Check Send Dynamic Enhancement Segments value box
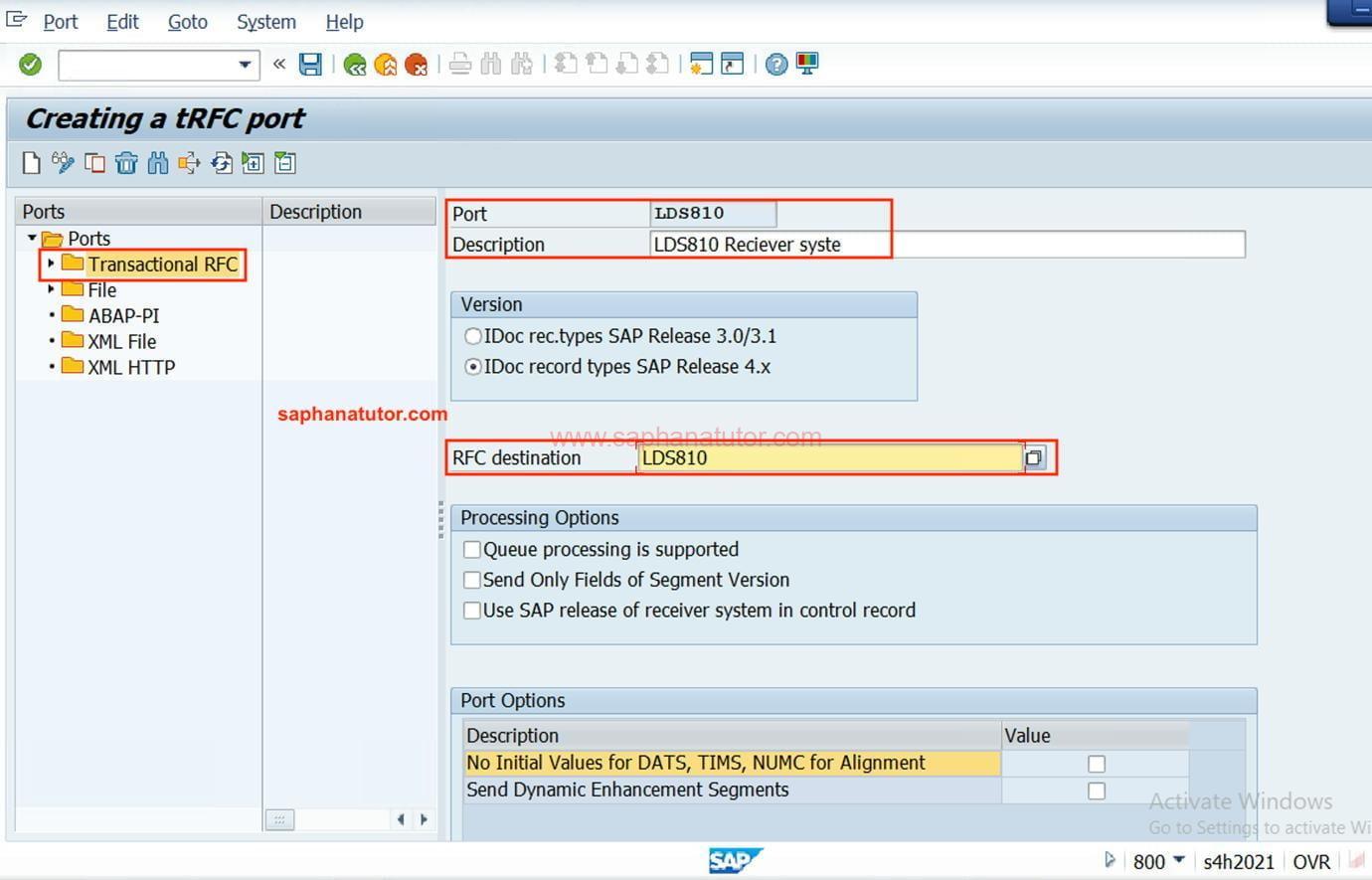Viewport: 1372px width, 880px height. [x=1097, y=791]
